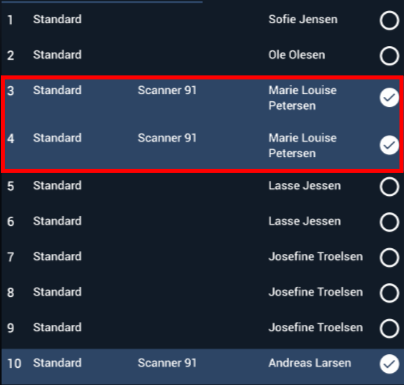404x385 pixels.
Task: Click Scanner 91 label in row 4
Action: 167,138
